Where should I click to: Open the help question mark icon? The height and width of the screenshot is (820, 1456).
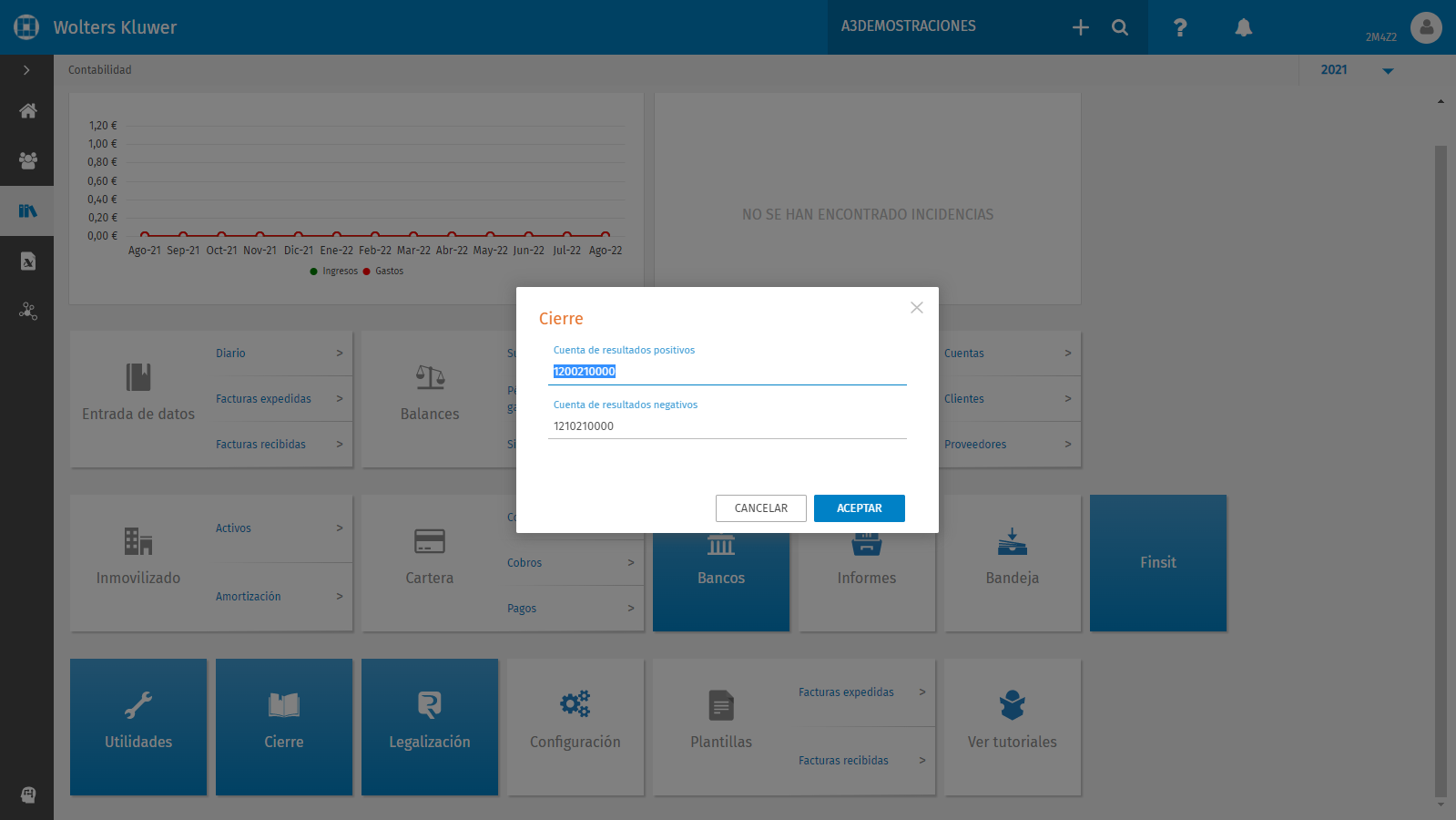pyautogui.click(x=1180, y=27)
